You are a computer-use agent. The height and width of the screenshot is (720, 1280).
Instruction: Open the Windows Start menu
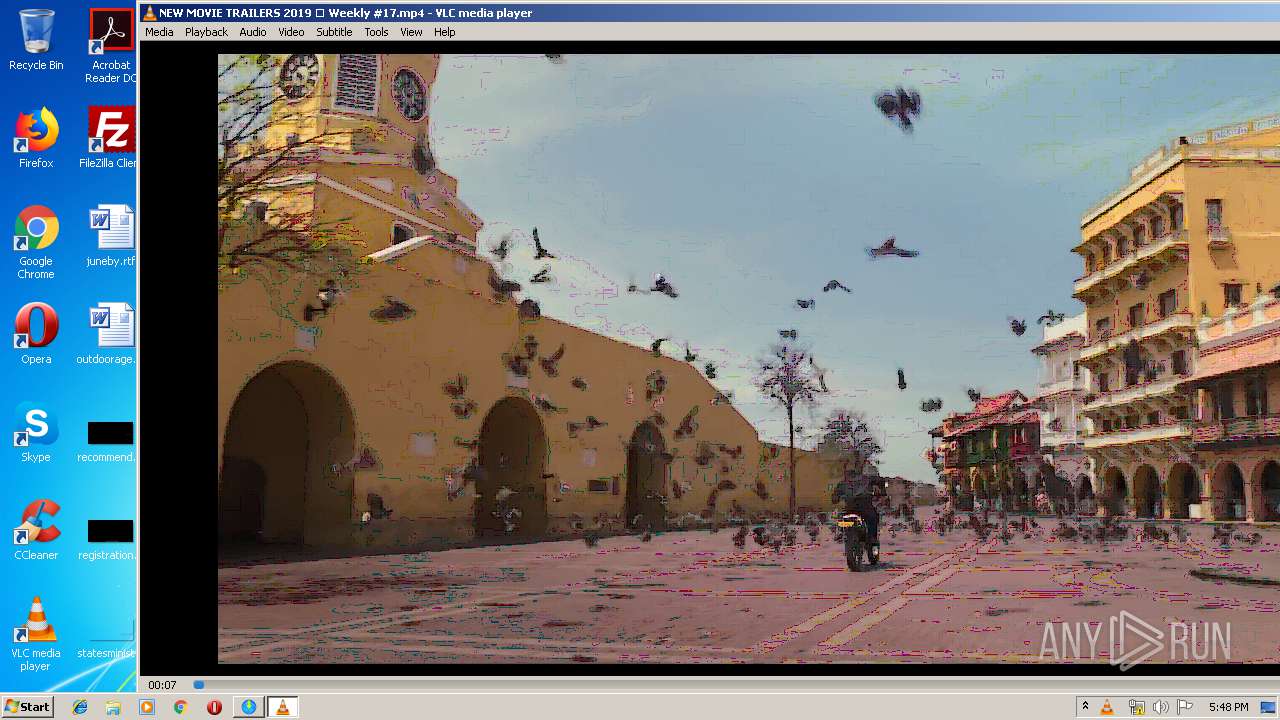[x=27, y=707]
